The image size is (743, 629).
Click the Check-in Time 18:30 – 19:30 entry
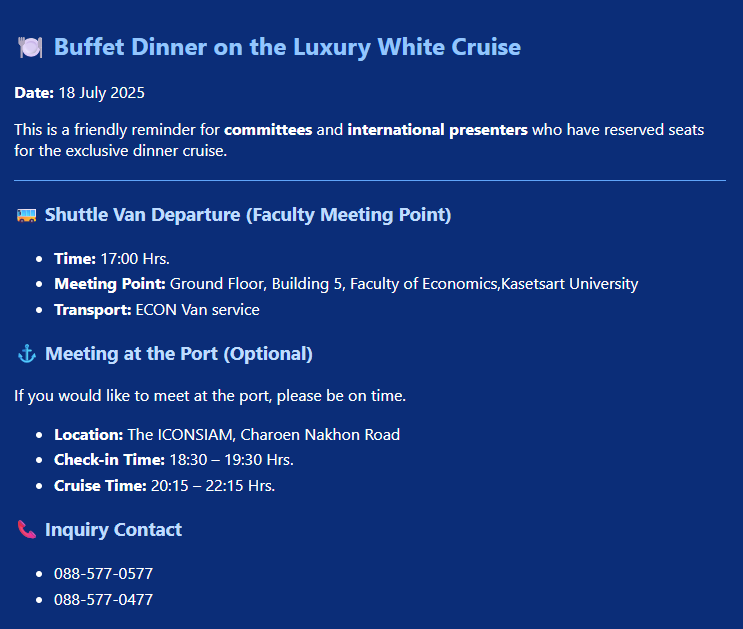174,460
